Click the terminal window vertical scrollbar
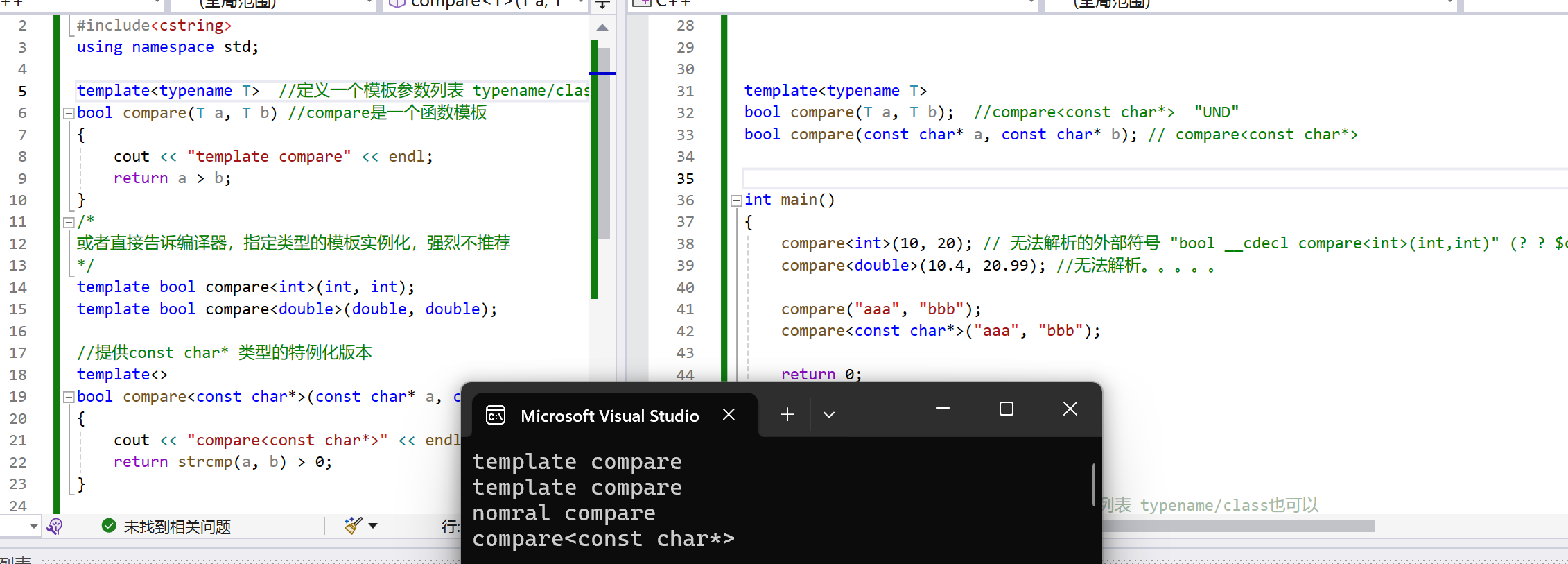 point(1094,485)
